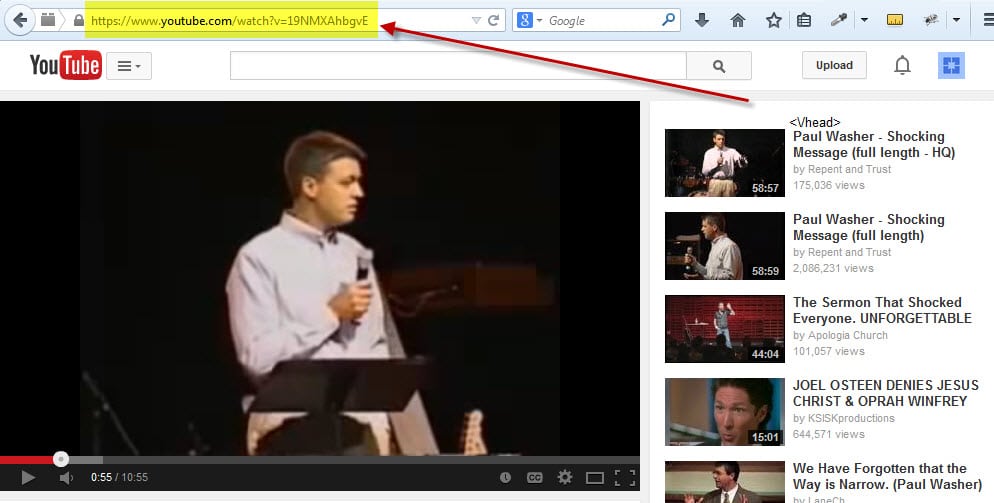Click Watch Later clock icon in player

tap(505, 478)
